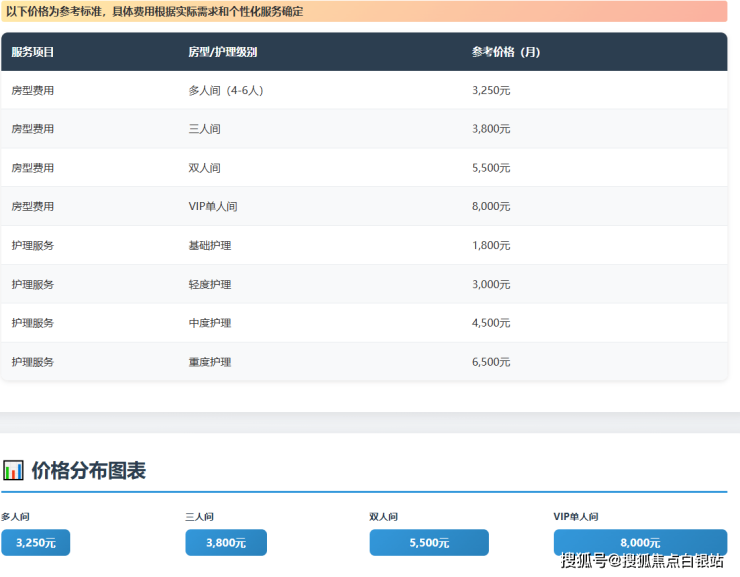Click the blue 5,500元 chart bar
Viewport: 740px width, 577px height.
[x=428, y=543]
